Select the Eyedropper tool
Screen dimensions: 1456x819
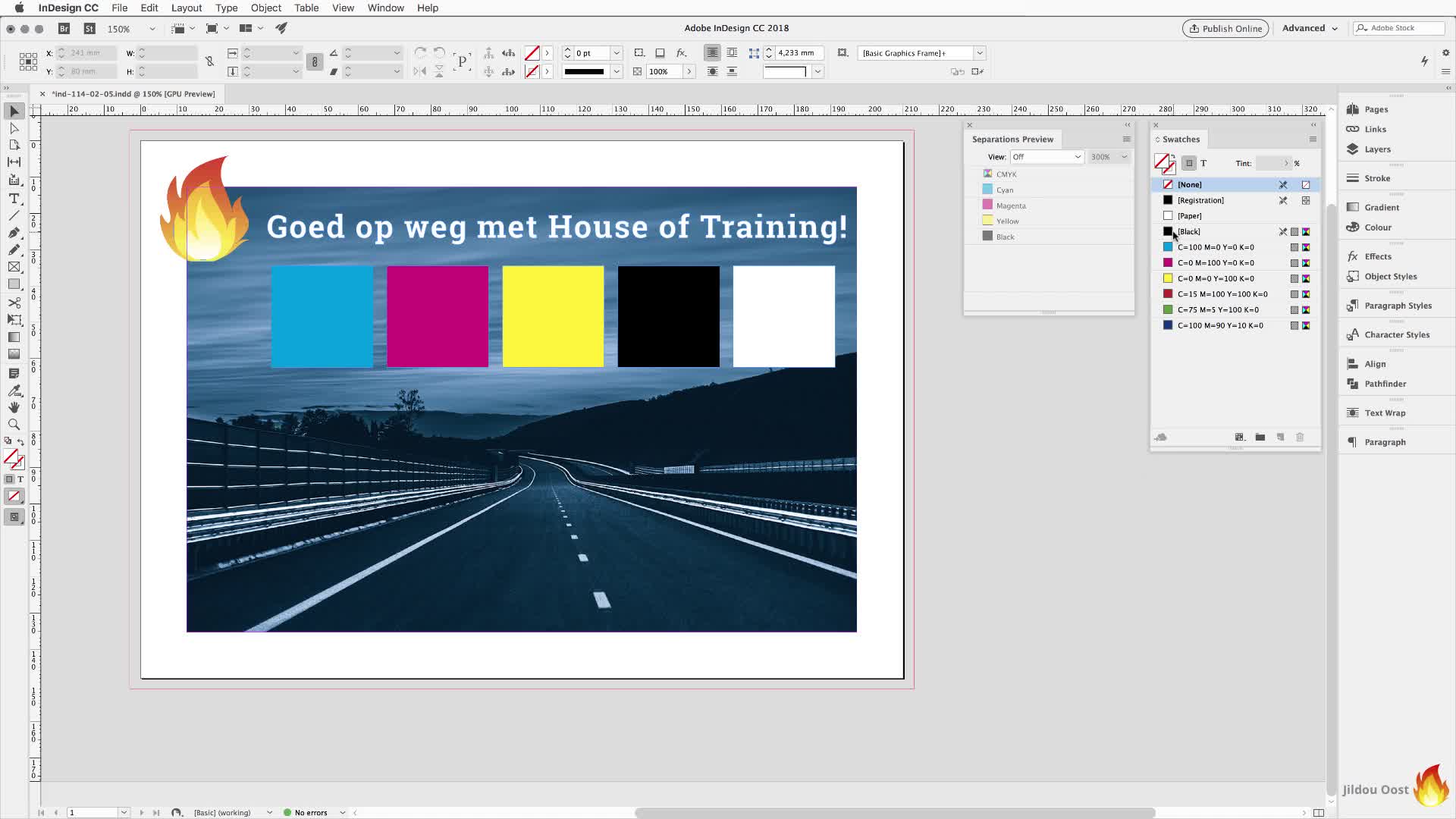tap(14, 391)
